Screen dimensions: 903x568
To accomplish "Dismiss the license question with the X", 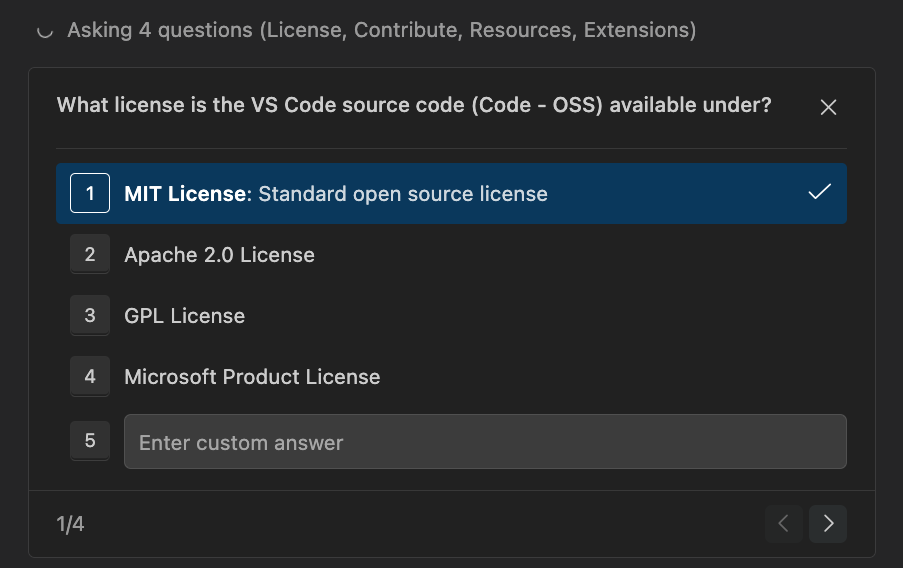I will [828, 107].
